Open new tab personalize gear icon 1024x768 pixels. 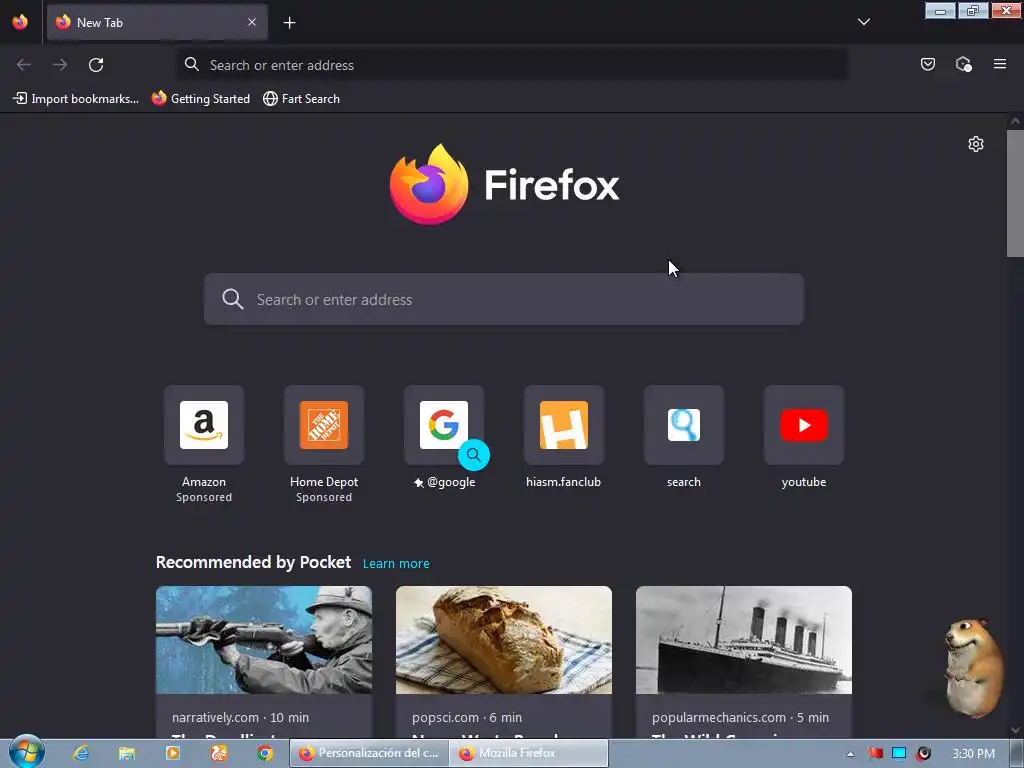pyautogui.click(x=976, y=144)
